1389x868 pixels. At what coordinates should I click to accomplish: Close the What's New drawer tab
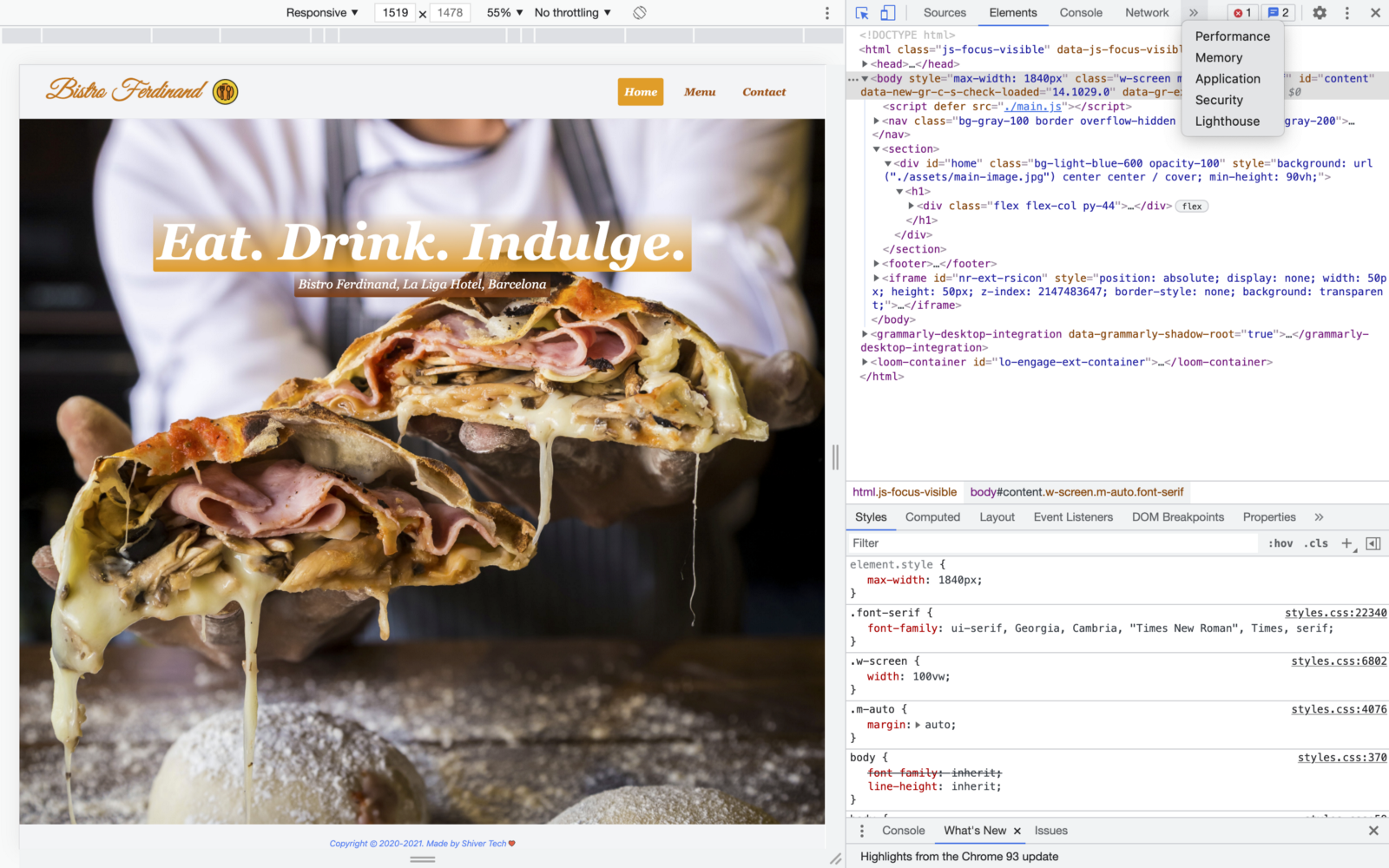(1017, 831)
